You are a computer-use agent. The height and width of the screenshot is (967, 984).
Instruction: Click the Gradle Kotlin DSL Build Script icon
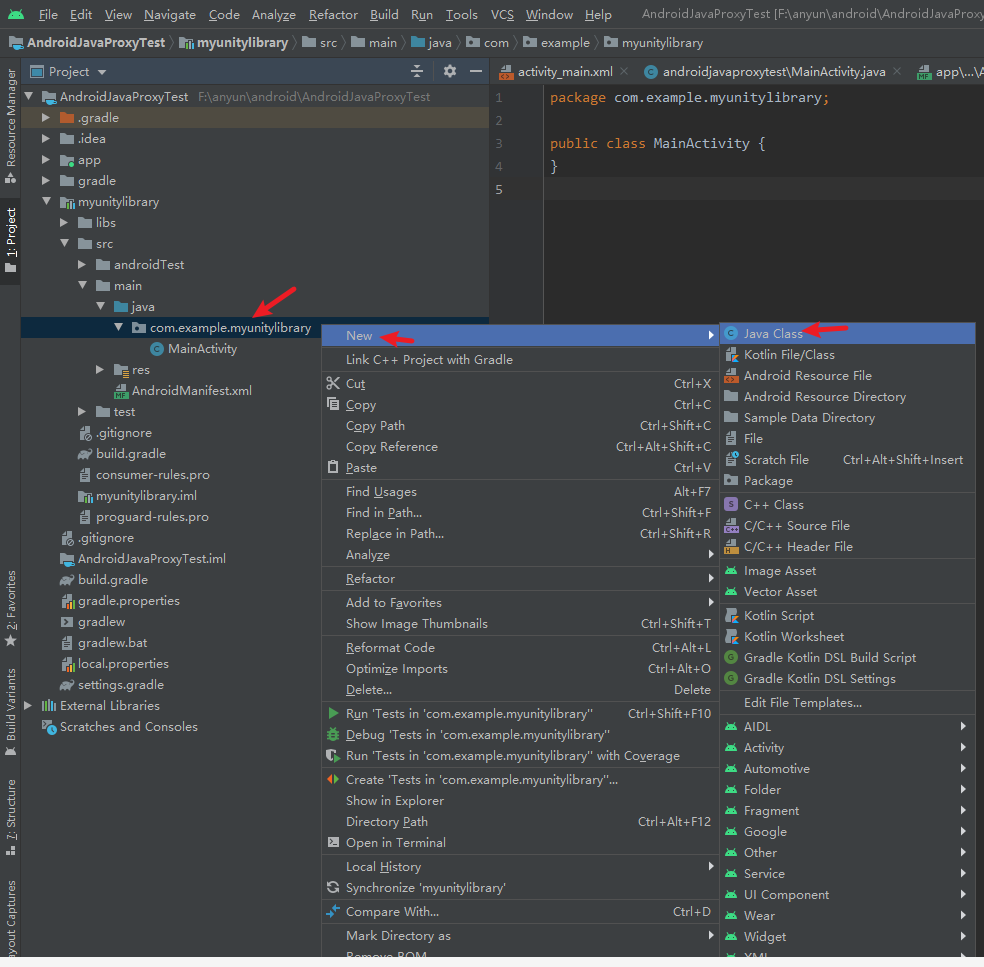click(x=731, y=657)
